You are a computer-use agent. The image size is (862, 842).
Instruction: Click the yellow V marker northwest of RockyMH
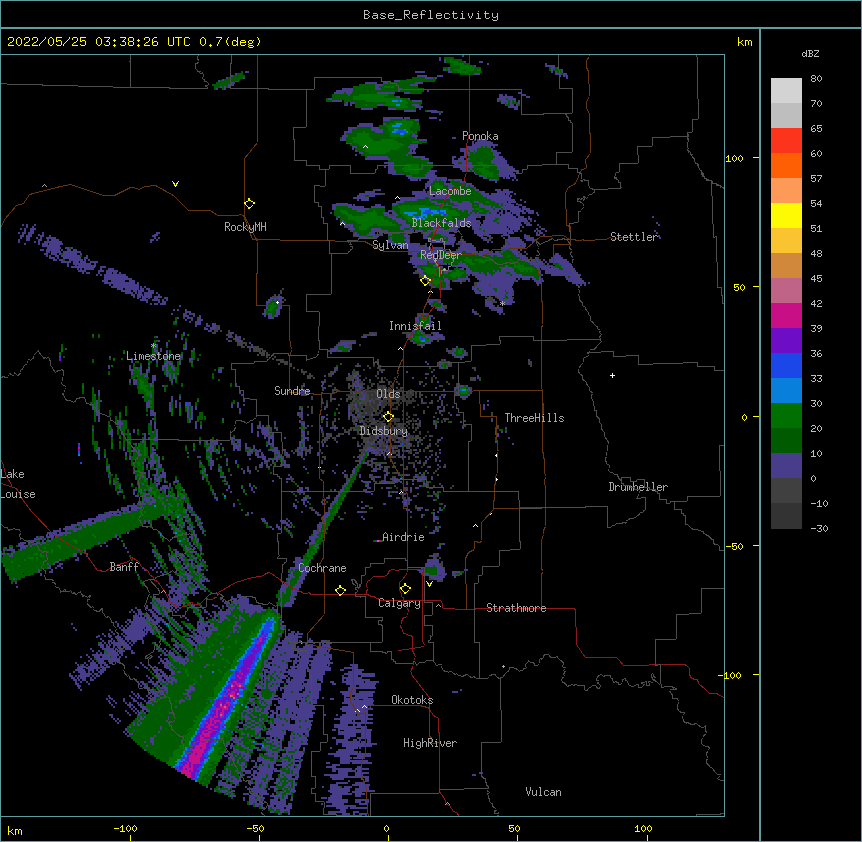click(175, 184)
